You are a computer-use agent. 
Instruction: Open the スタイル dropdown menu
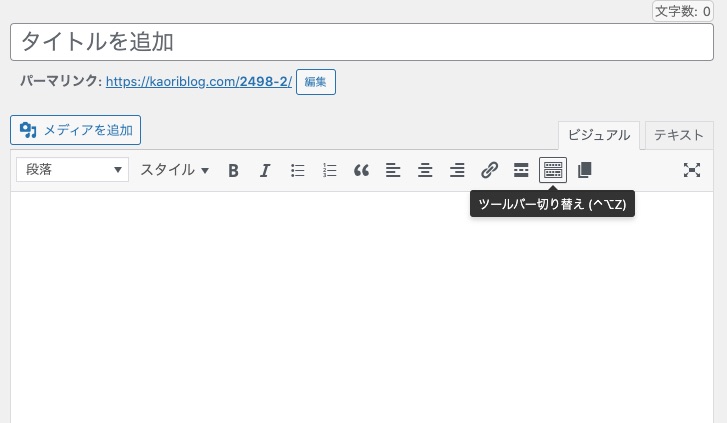pos(175,170)
